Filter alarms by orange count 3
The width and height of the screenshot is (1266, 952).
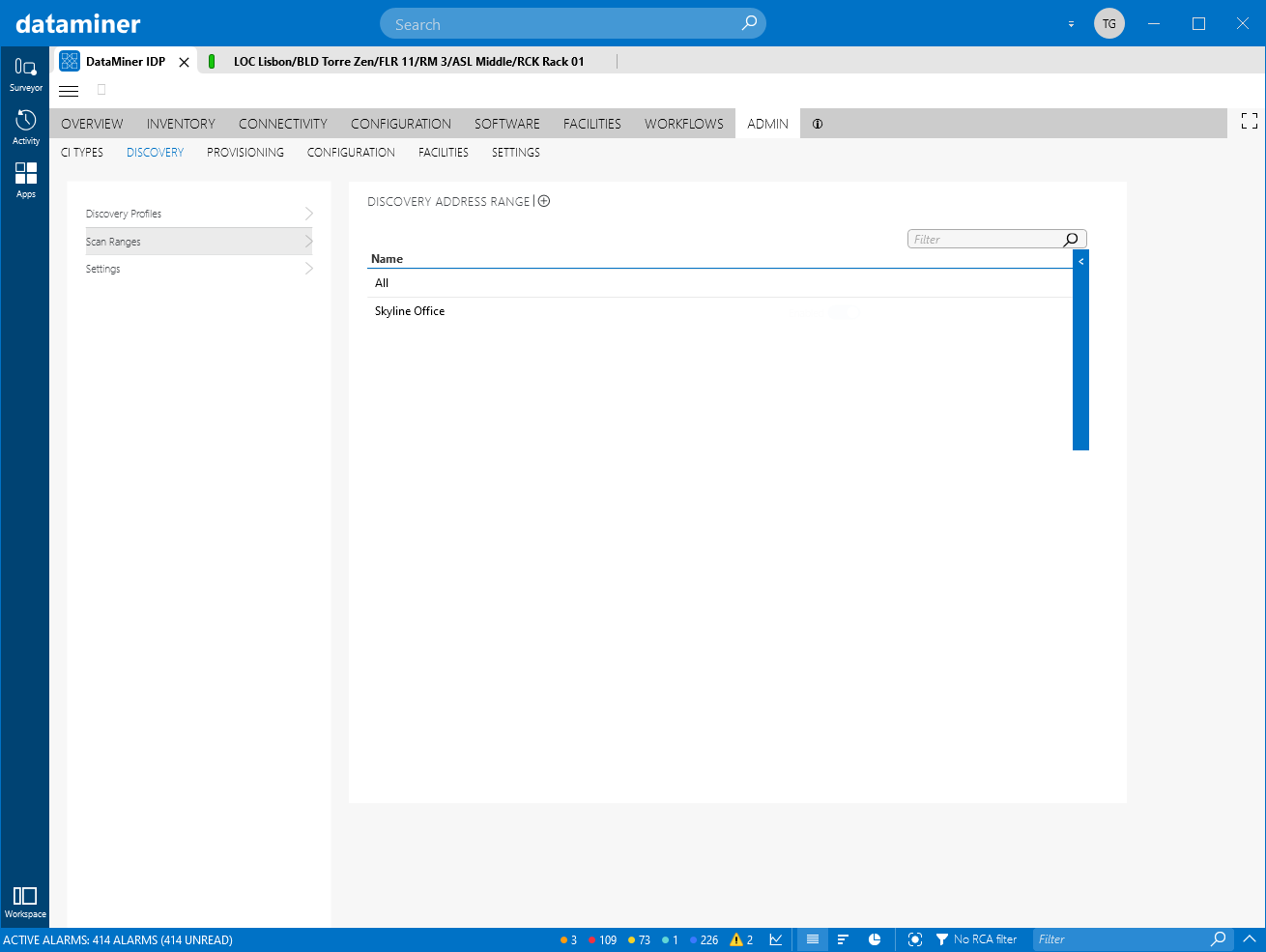(x=568, y=939)
